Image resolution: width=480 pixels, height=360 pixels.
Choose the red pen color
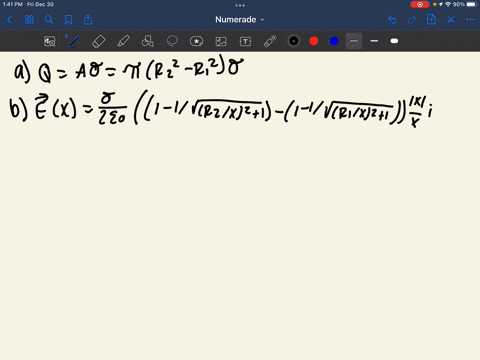(314, 41)
